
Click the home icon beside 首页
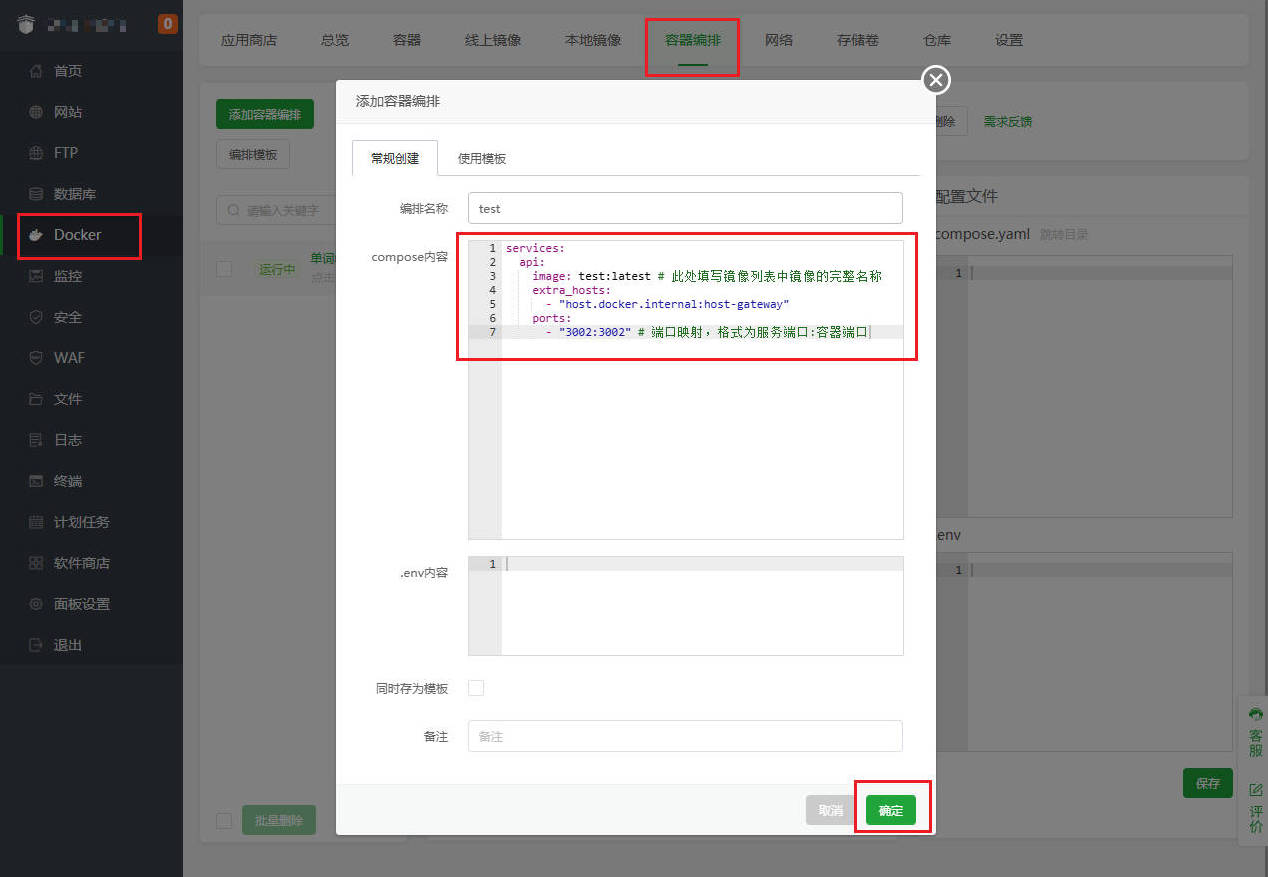point(36,71)
